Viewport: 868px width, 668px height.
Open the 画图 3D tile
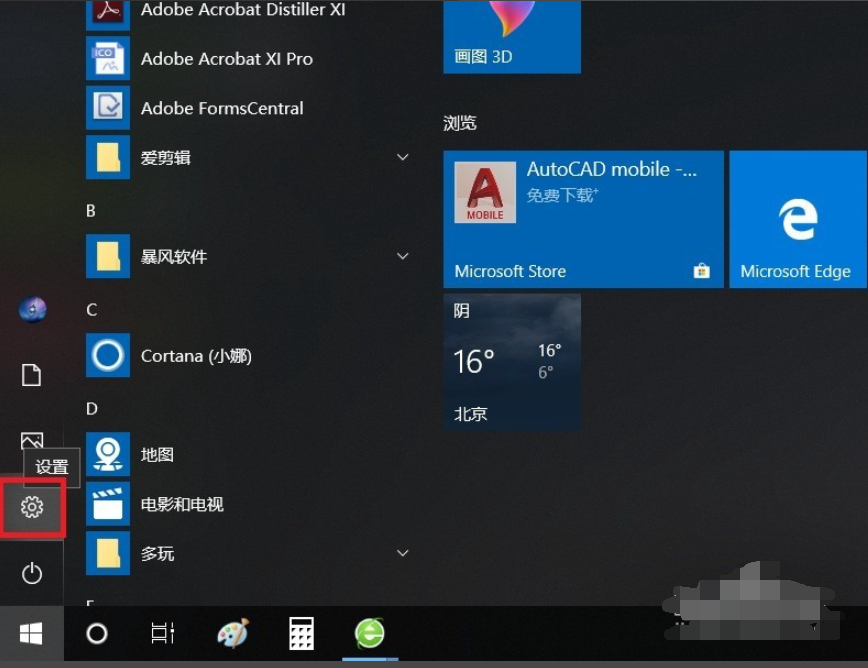click(x=511, y=30)
